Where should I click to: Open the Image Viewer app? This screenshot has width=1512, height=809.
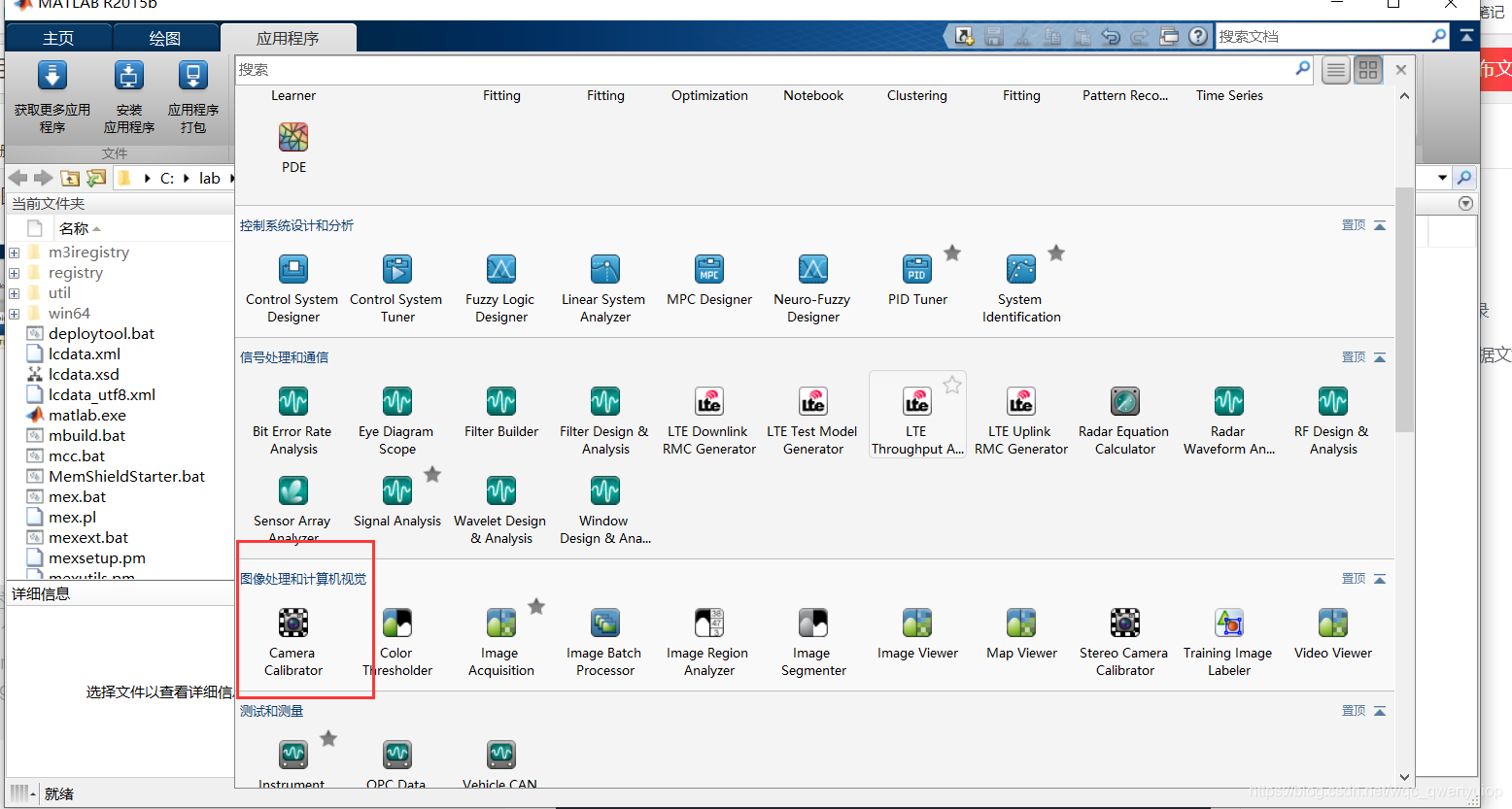(x=917, y=633)
